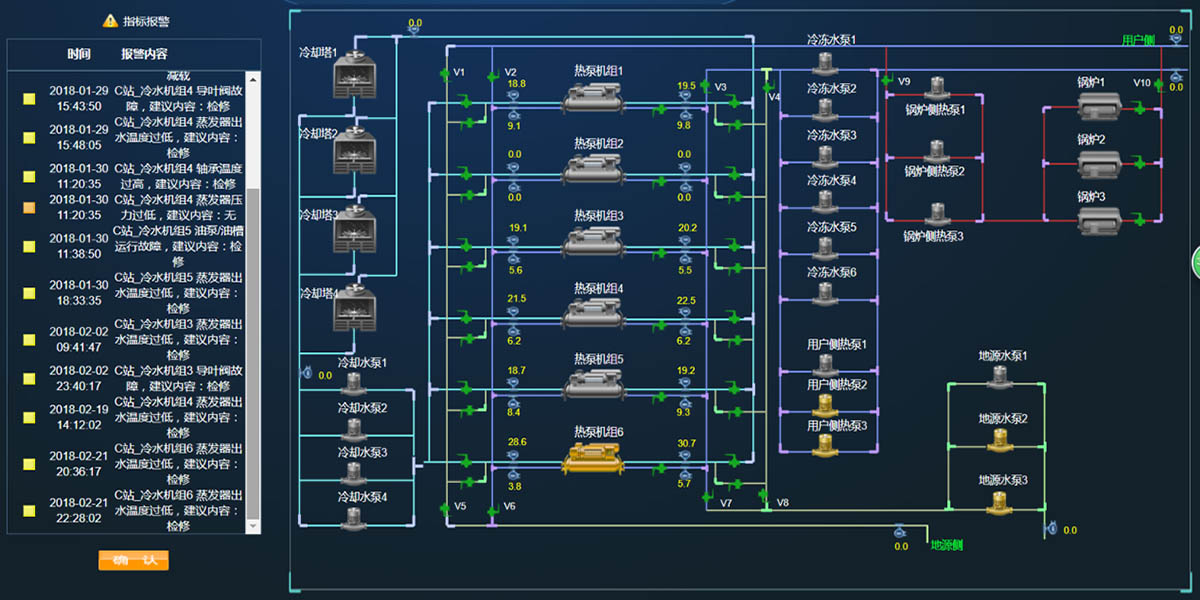Check the alarm box dated 2018-02-21 22:28:02
Viewport: 1200px width, 600px height.
[30, 510]
